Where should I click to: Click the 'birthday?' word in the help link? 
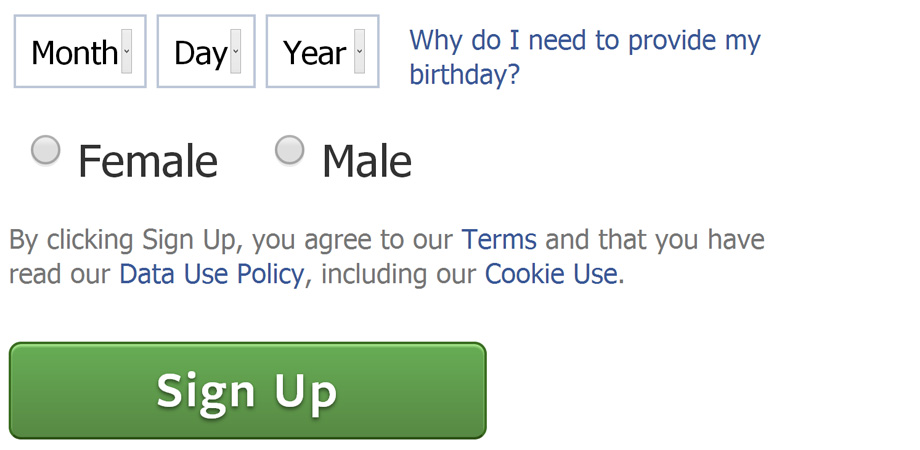click(x=465, y=75)
